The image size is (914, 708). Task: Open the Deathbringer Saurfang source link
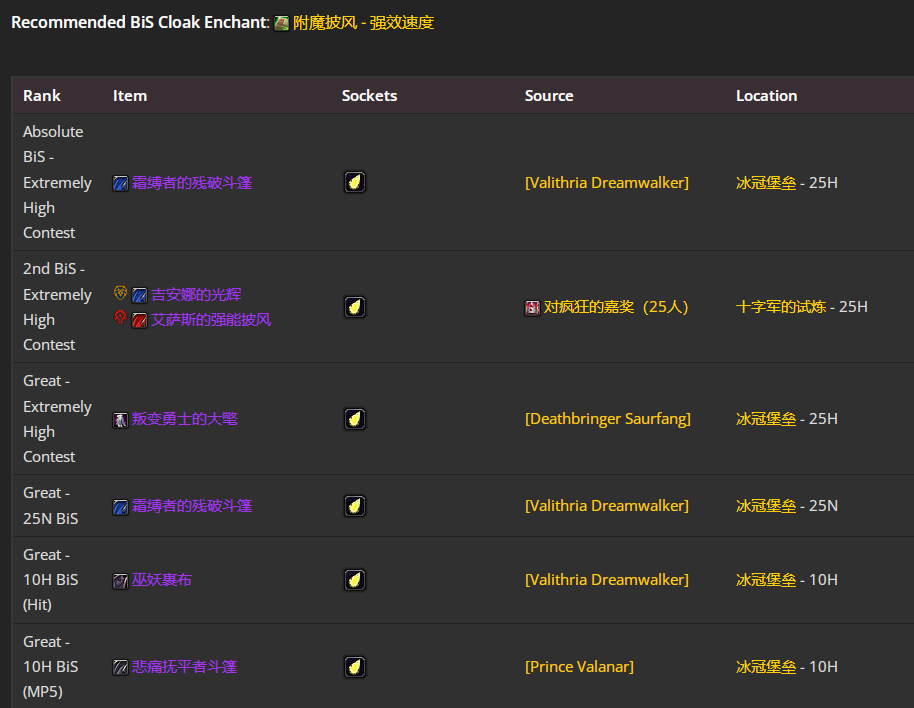607,419
